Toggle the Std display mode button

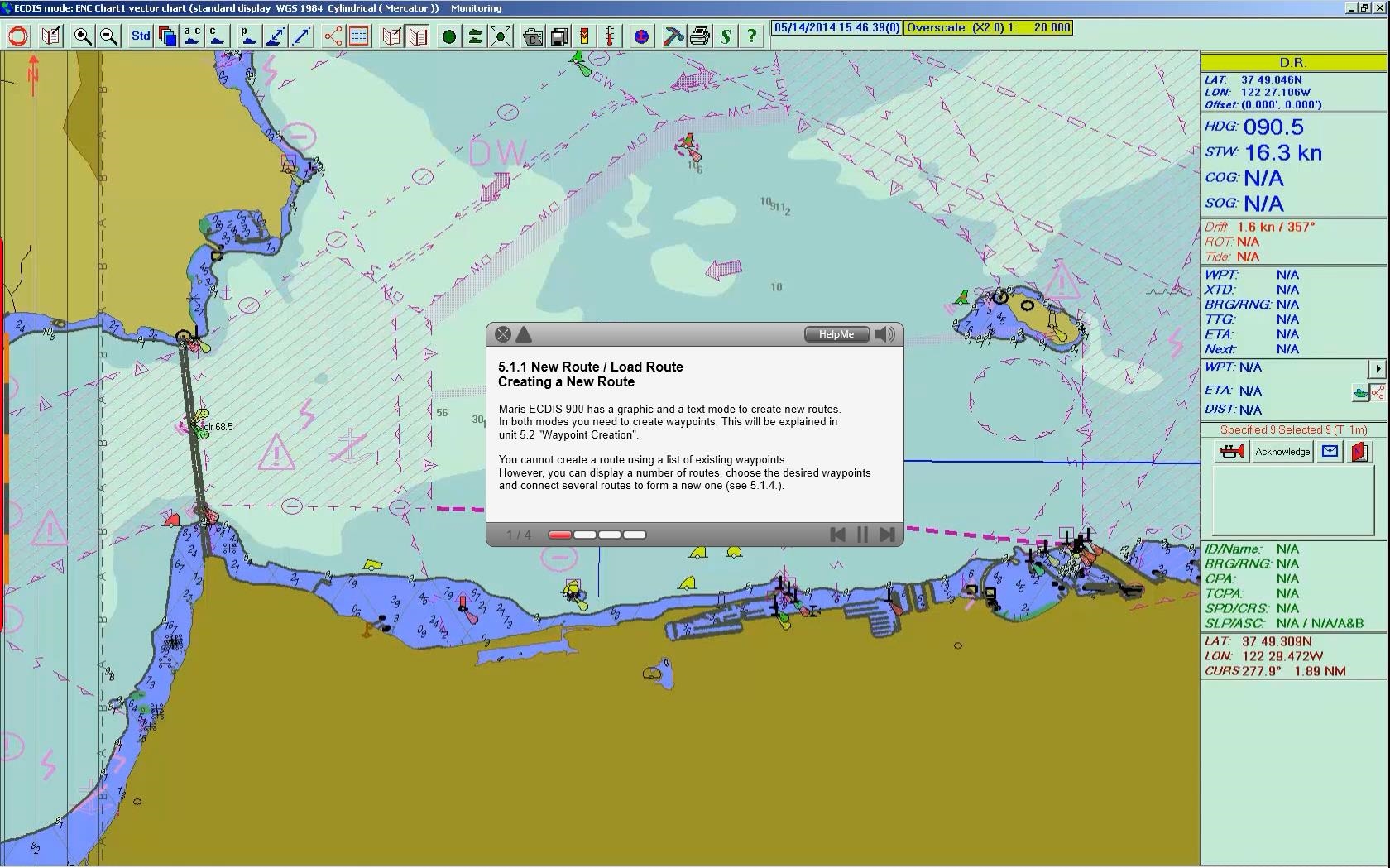click(x=139, y=36)
